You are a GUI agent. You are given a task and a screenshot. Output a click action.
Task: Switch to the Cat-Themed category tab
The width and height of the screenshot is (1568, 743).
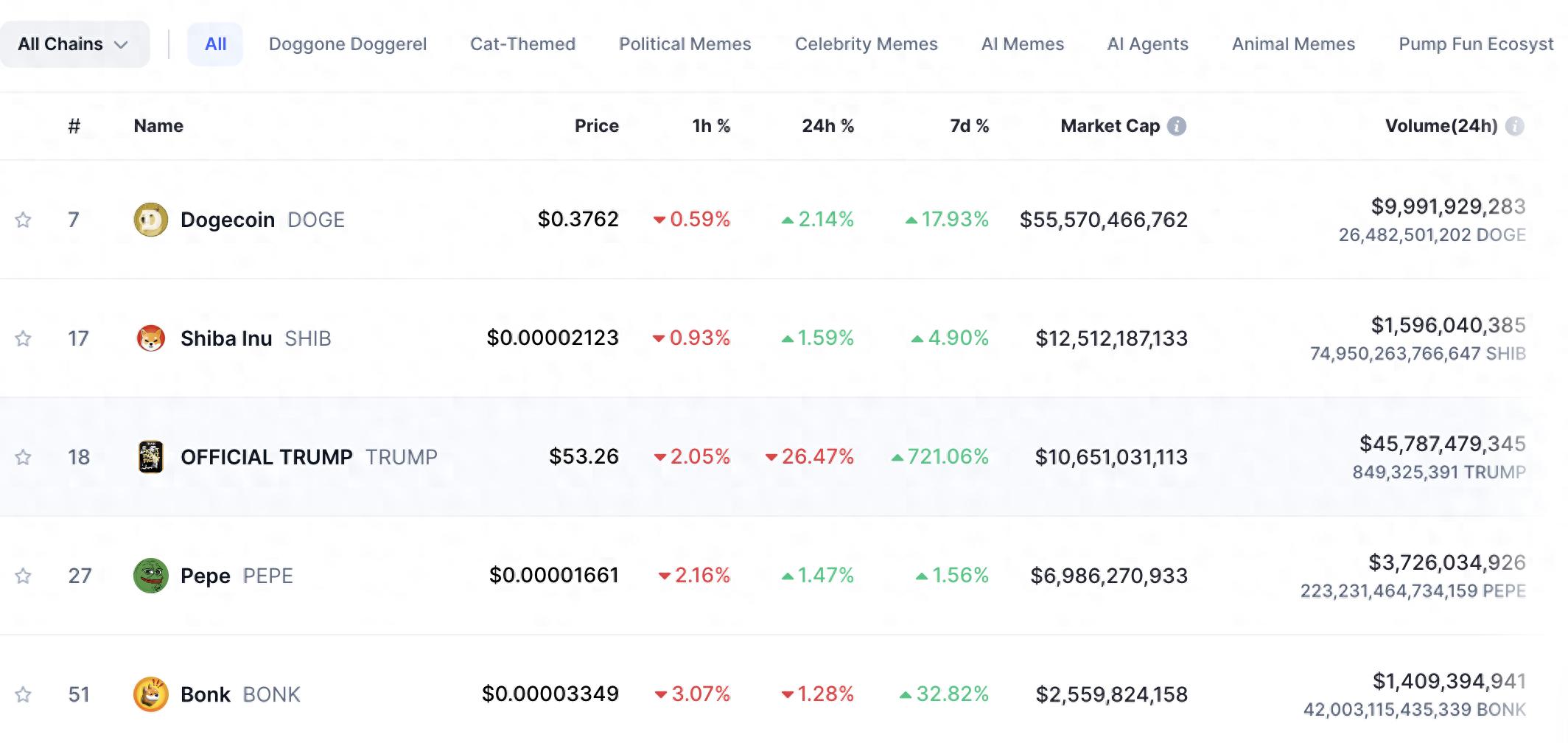click(x=522, y=44)
